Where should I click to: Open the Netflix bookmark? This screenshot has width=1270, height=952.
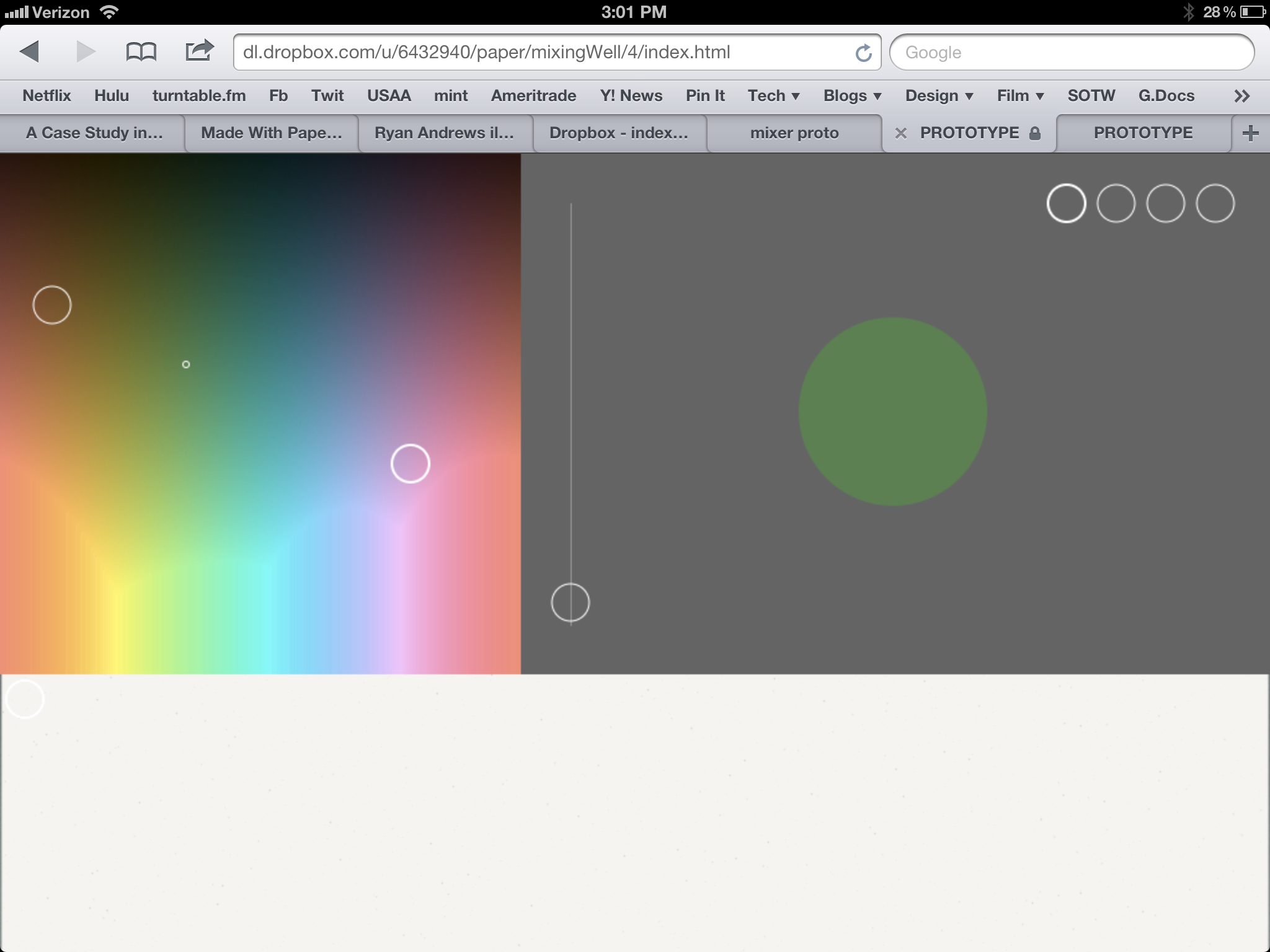coord(47,96)
